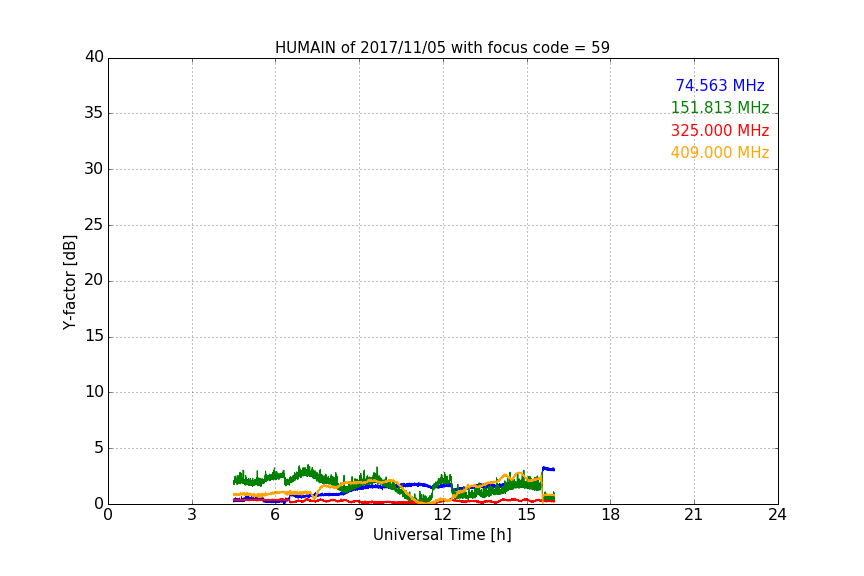Click the y-axis tick label '10'

tap(94, 392)
